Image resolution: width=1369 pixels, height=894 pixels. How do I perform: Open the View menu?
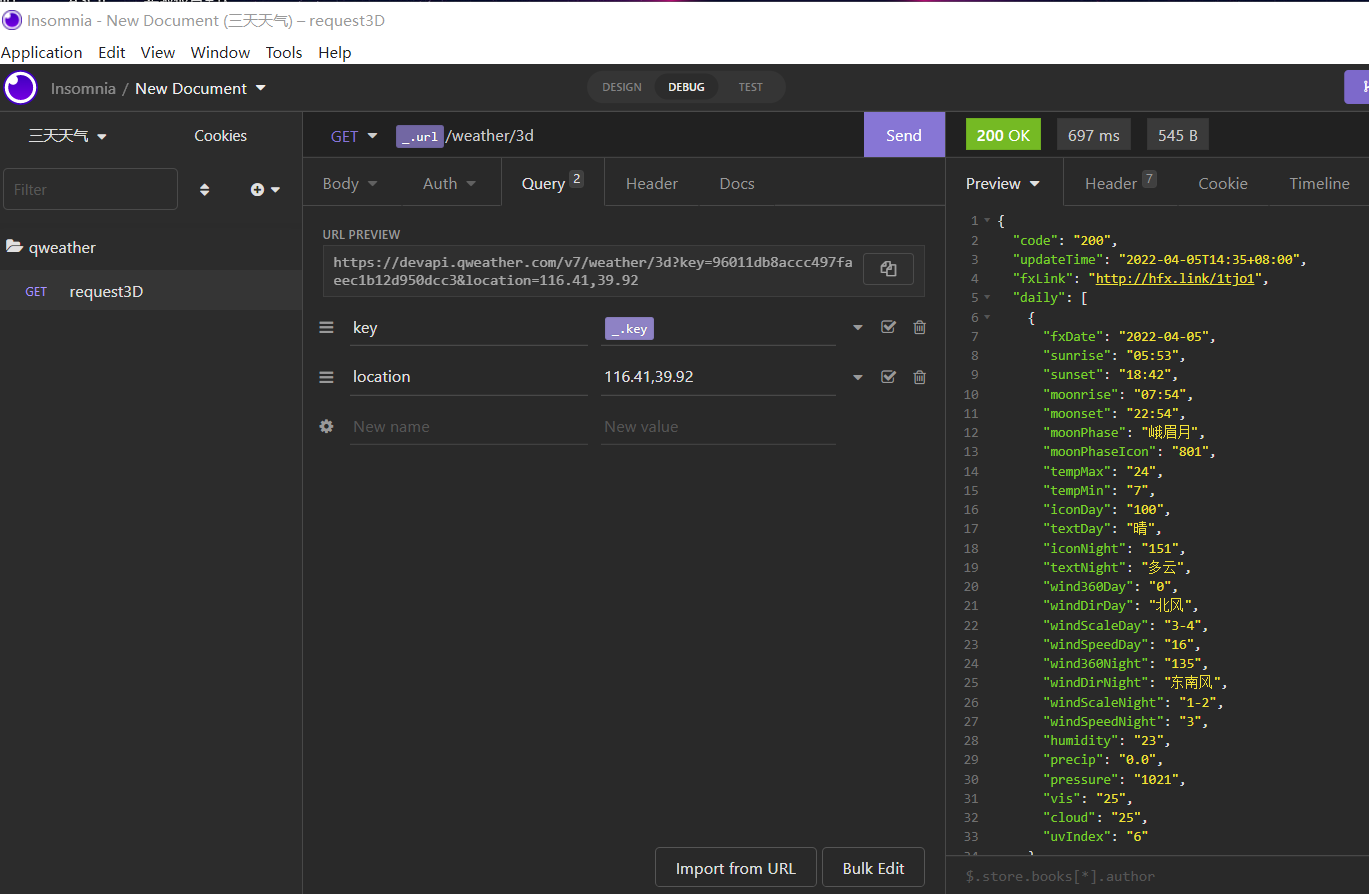click(158, 52)
